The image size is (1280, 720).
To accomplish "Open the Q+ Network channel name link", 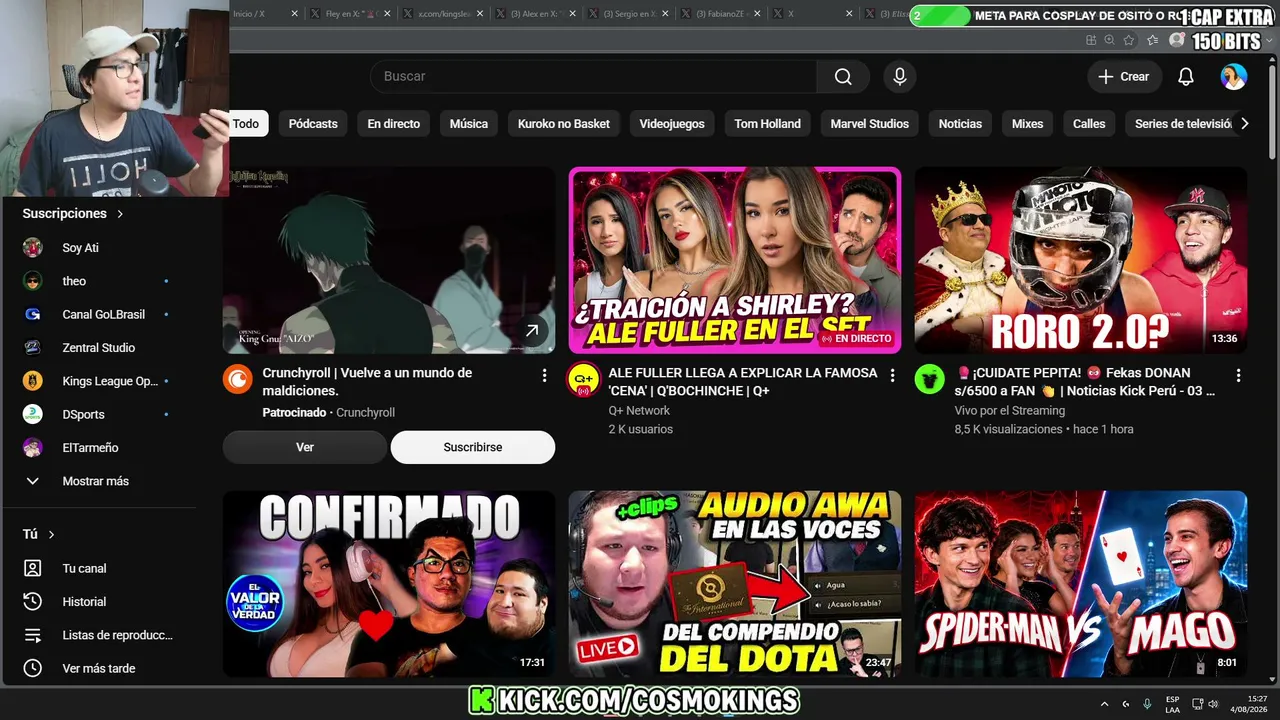I will [x=639, y=410].
